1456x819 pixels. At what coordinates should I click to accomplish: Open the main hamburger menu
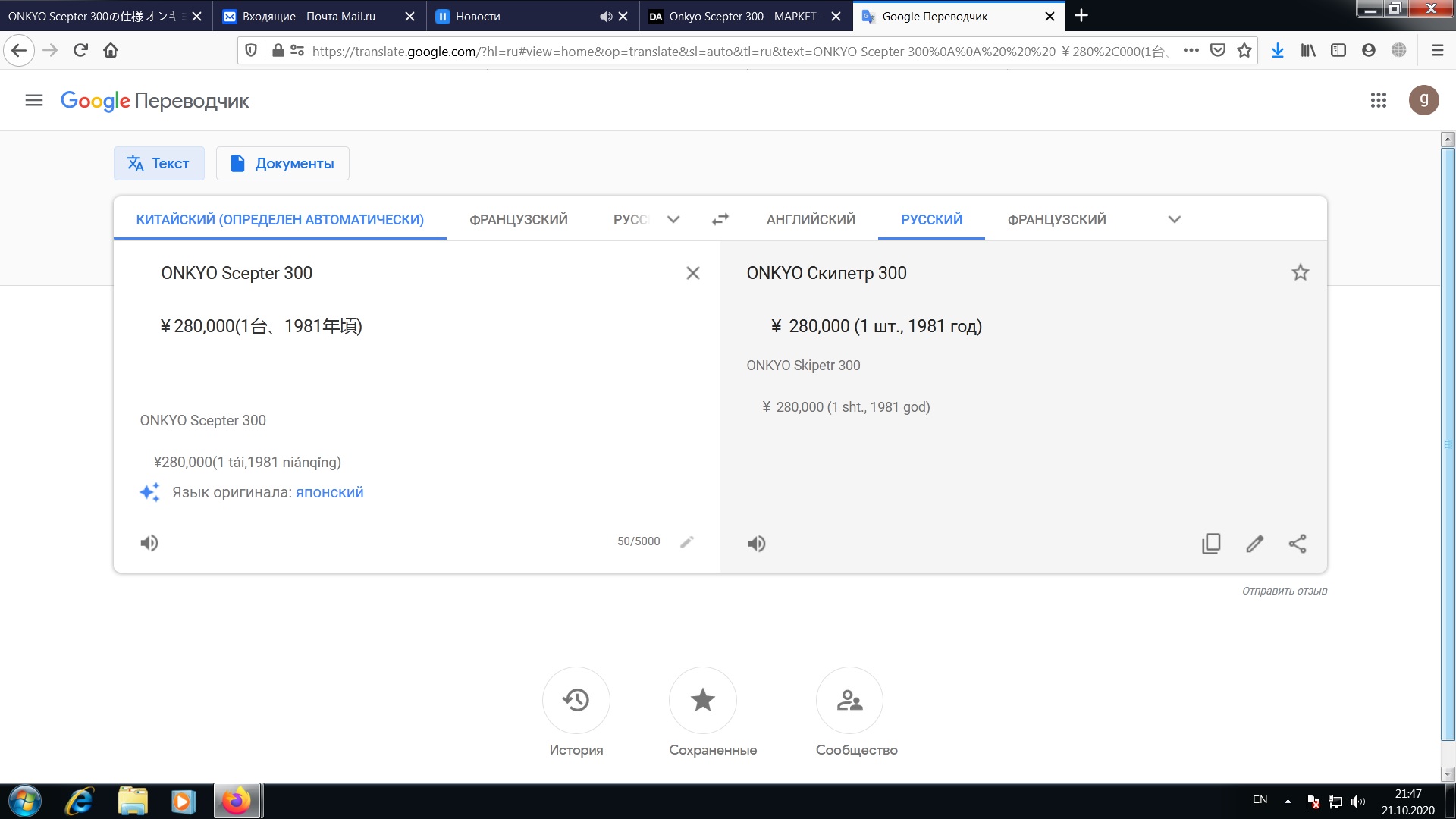[x=33, y=100]
